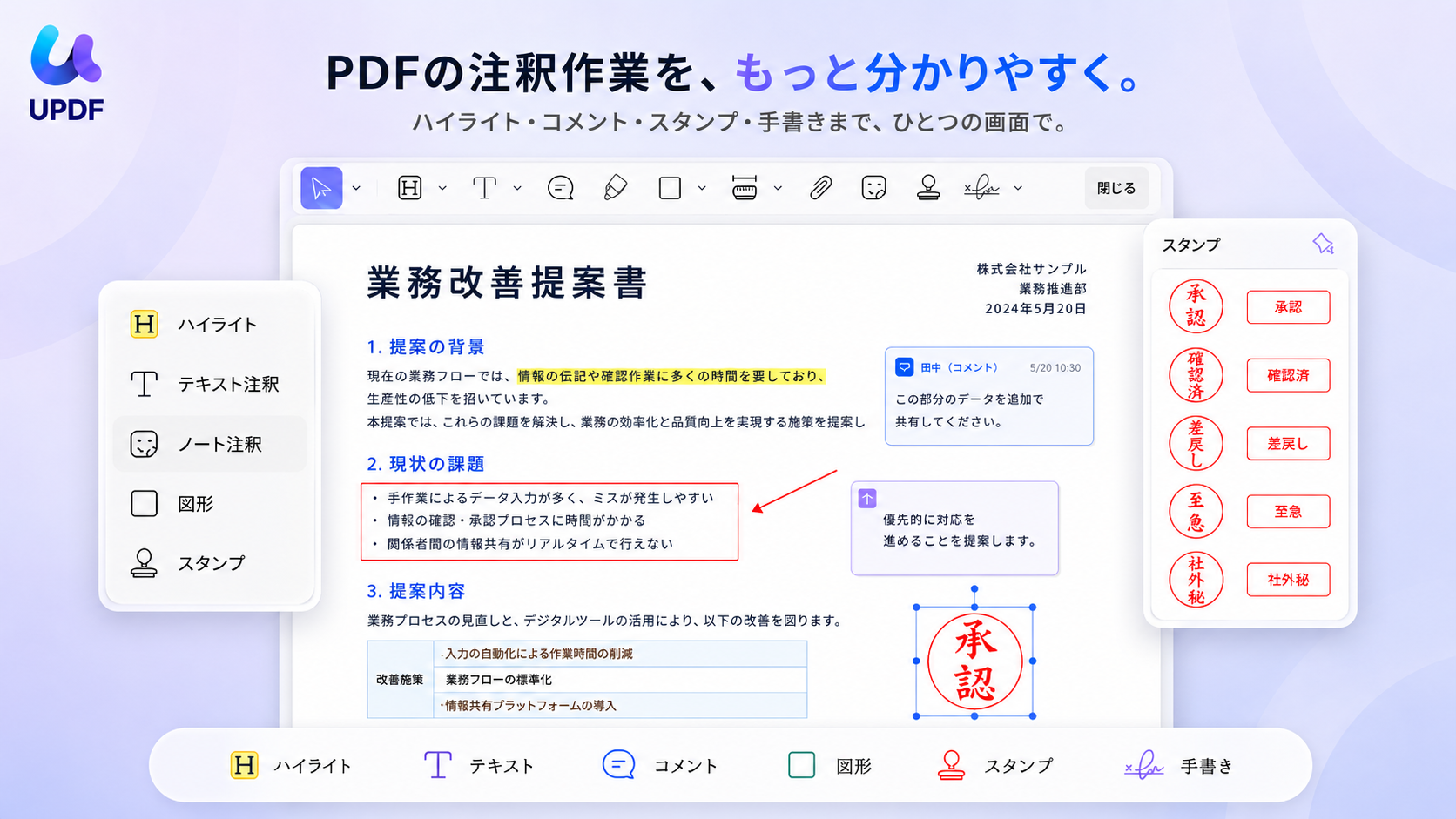This screenshot has height=819, width=1456.
Task: Click the テキスト item in bottom bar
Action: click(478, 766)
